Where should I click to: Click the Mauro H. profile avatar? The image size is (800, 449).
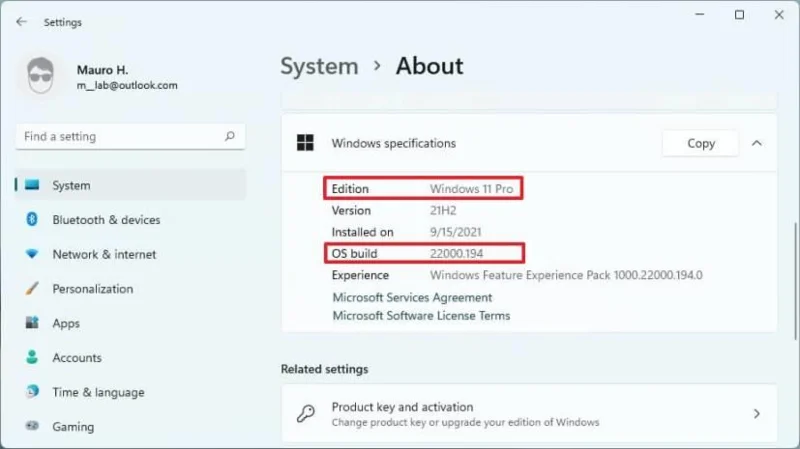(x=40, y=76)
